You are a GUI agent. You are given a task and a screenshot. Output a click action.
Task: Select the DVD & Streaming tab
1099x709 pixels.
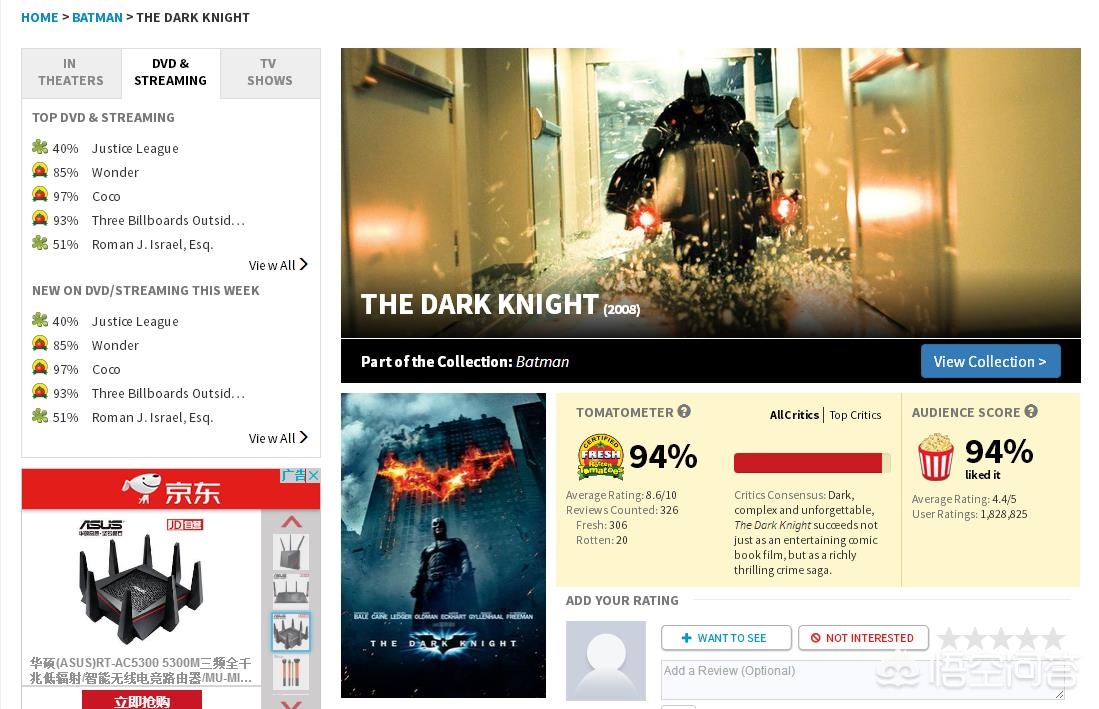pos(170,72)
